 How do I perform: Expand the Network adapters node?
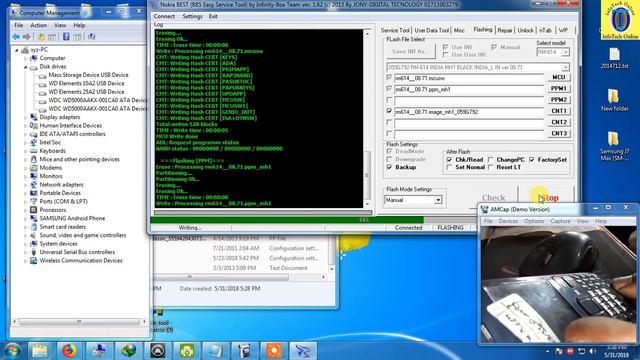click(25, 185)
